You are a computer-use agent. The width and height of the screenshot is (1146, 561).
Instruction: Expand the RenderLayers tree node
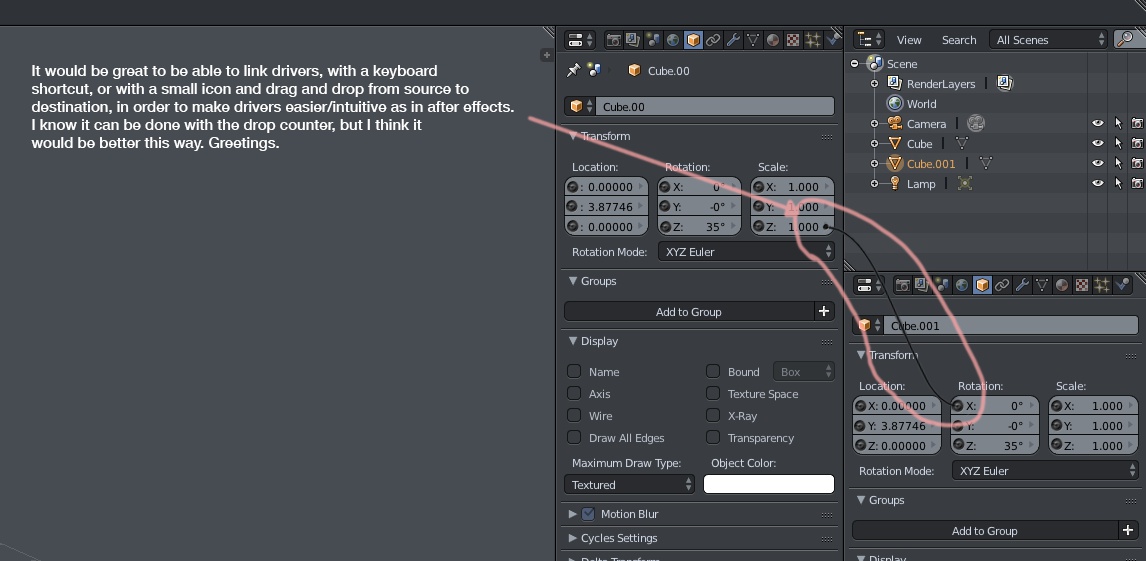pyautogui.click(x=874, y=83)
